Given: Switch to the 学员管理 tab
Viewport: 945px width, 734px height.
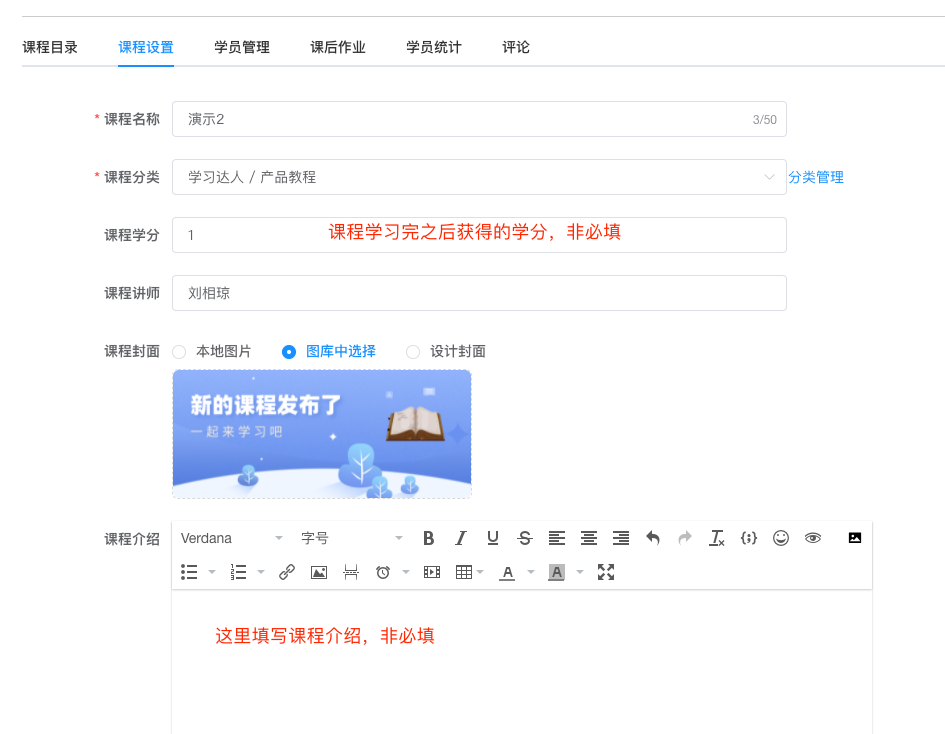Looking at the screenshot, I should [242, 47].
